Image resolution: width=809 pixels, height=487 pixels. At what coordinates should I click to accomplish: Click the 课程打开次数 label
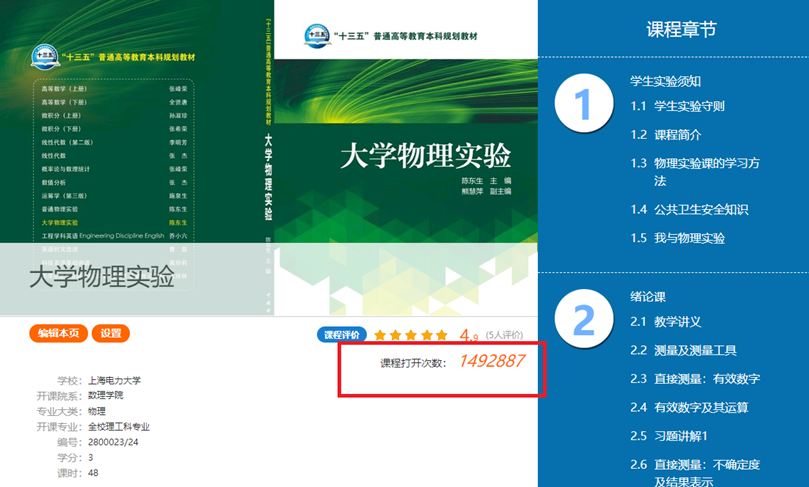click(x=413, y=363)
